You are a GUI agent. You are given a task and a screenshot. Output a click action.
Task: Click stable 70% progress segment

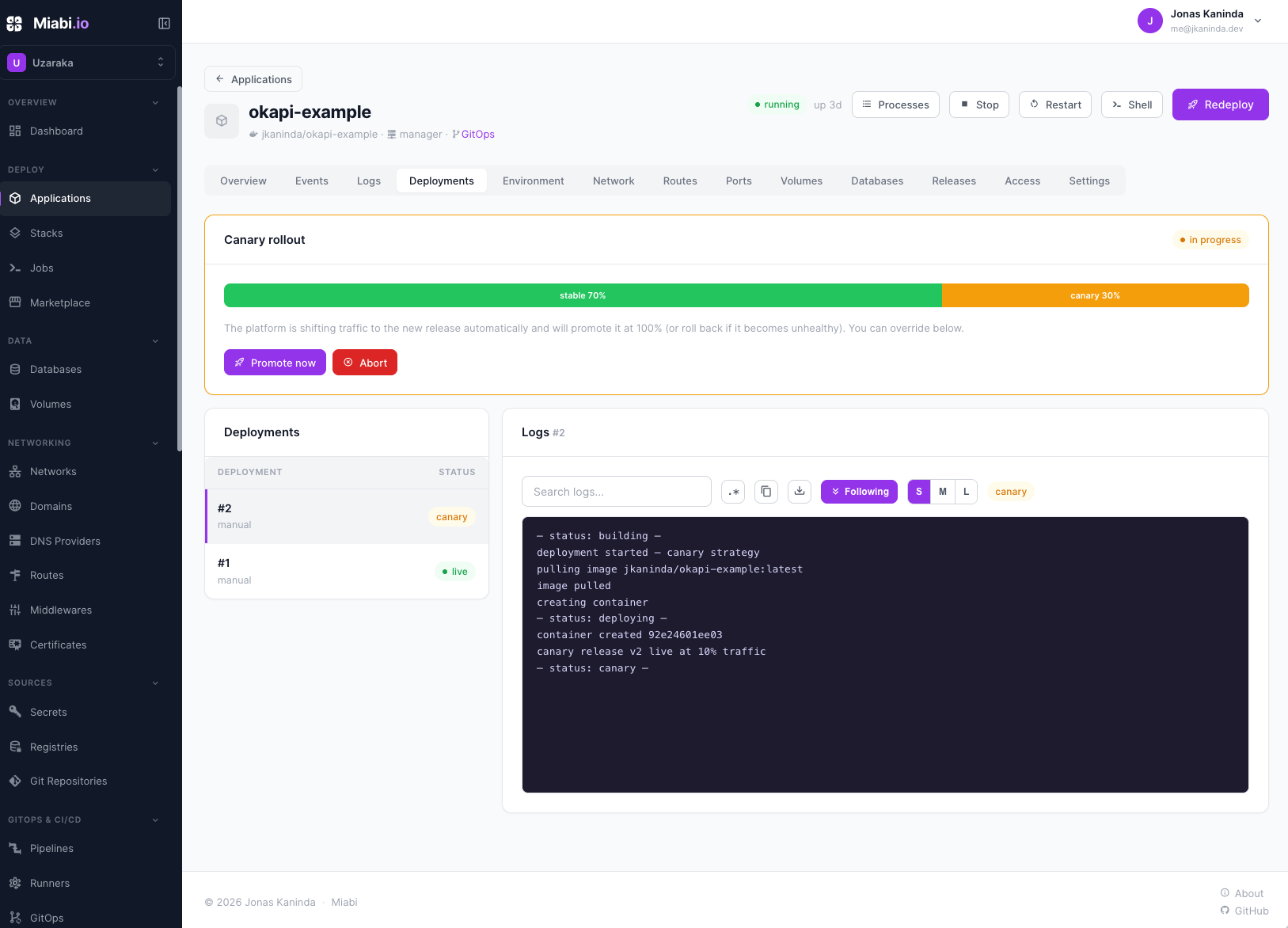pos(583,295)
